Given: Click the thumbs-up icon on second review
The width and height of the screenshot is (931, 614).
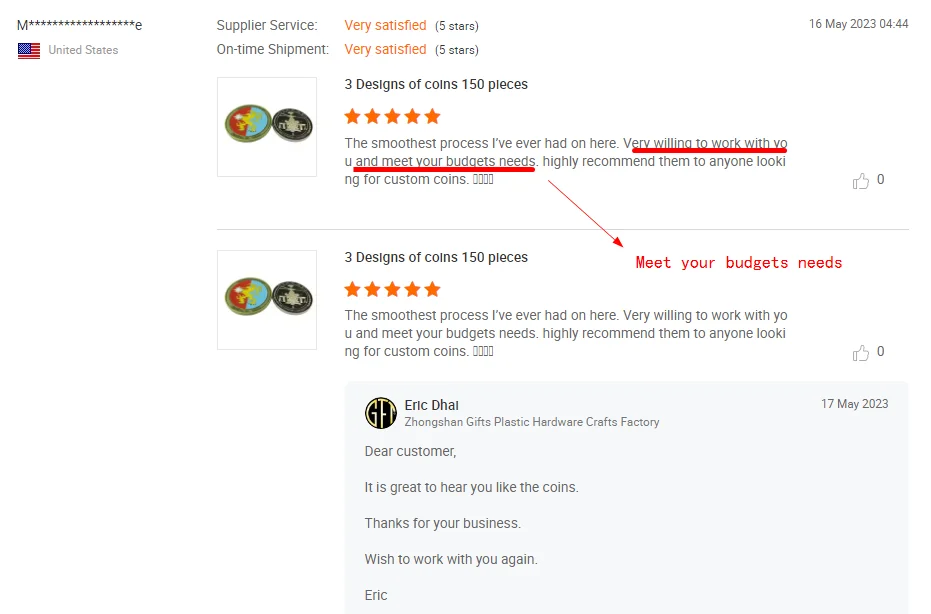Looking at the screenshot, I should (x=860, y=353).
